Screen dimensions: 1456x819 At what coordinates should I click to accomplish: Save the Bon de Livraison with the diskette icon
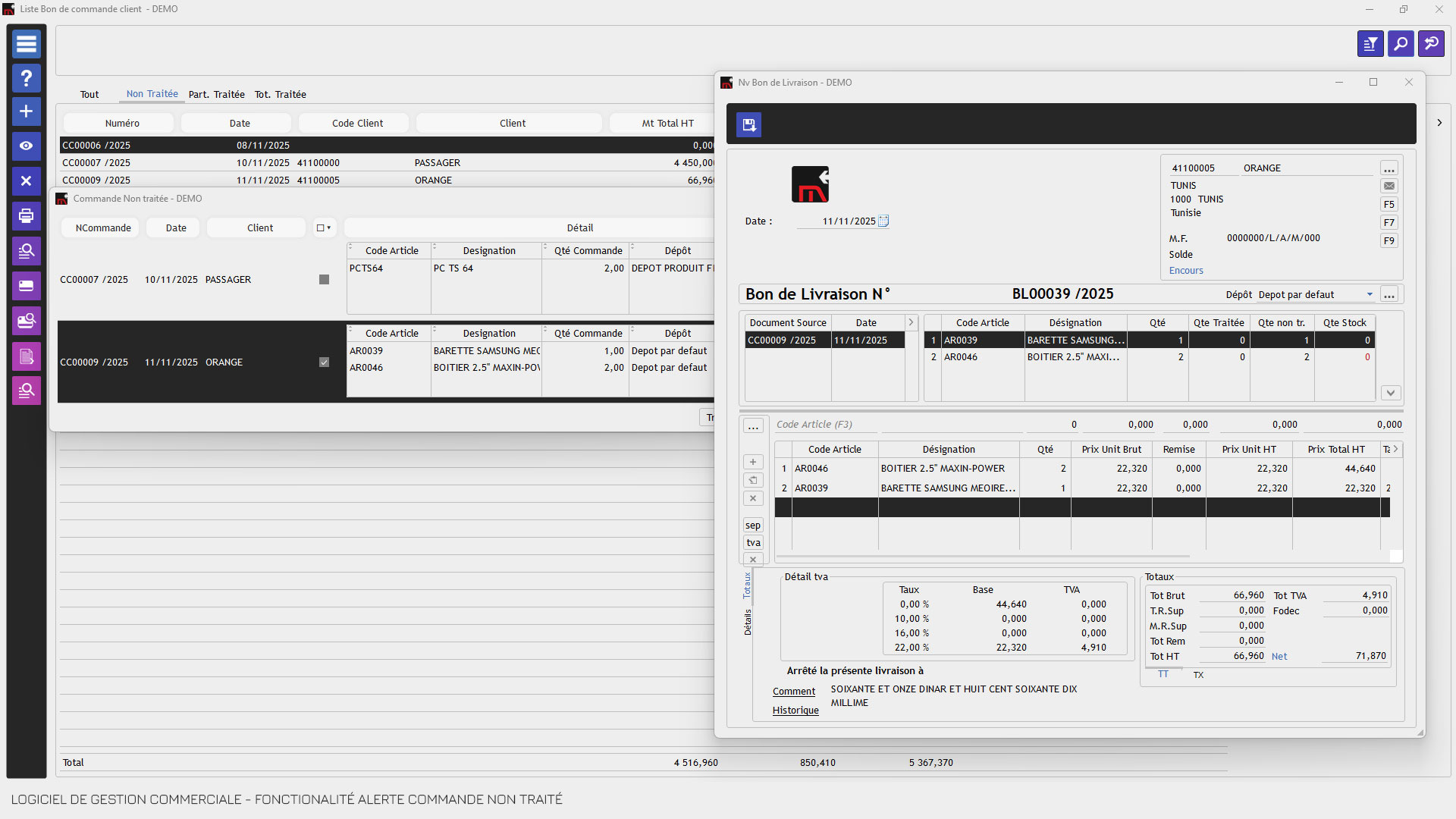[748, 124]
